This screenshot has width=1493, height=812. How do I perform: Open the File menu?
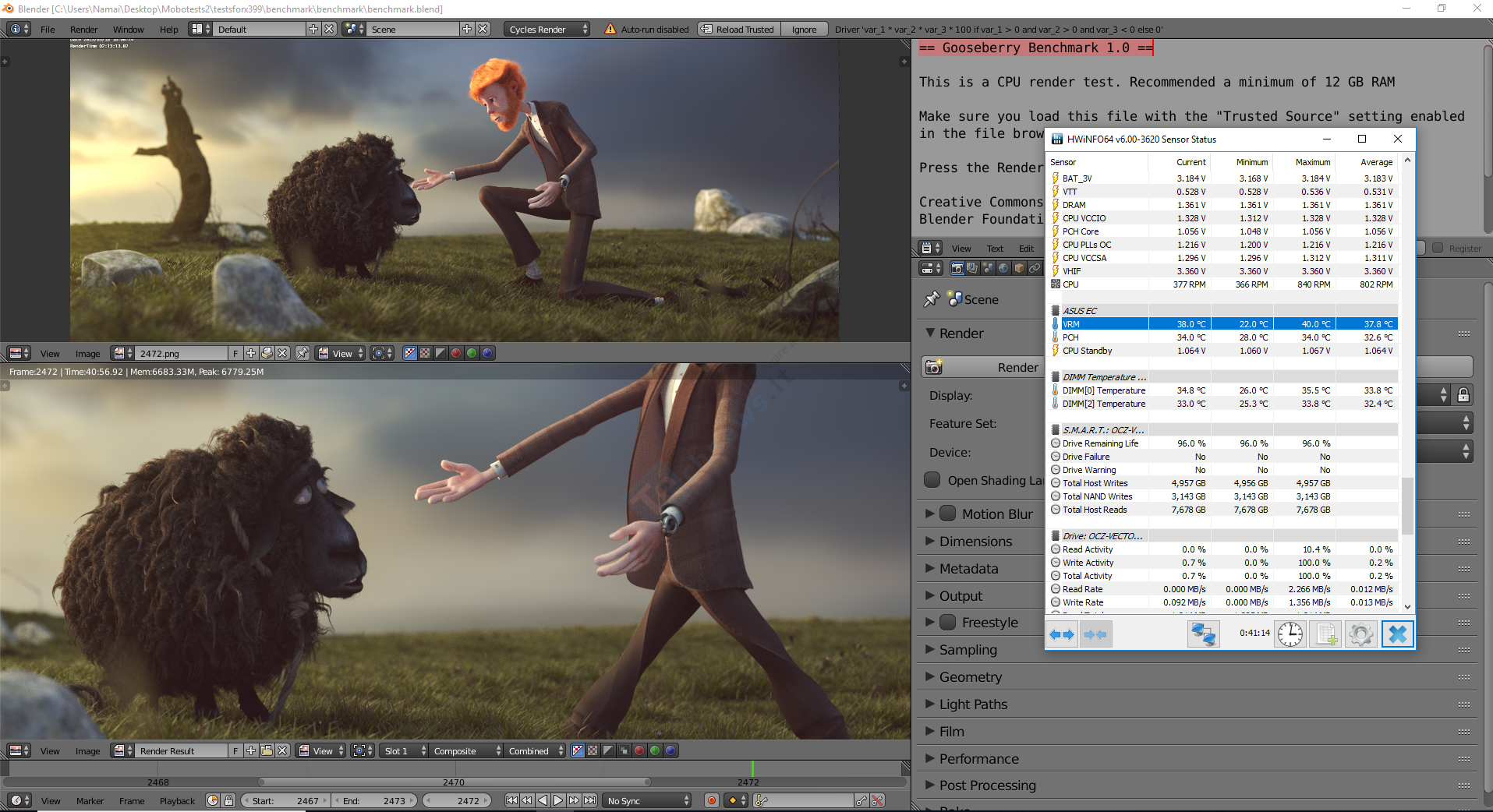point(48,29)
